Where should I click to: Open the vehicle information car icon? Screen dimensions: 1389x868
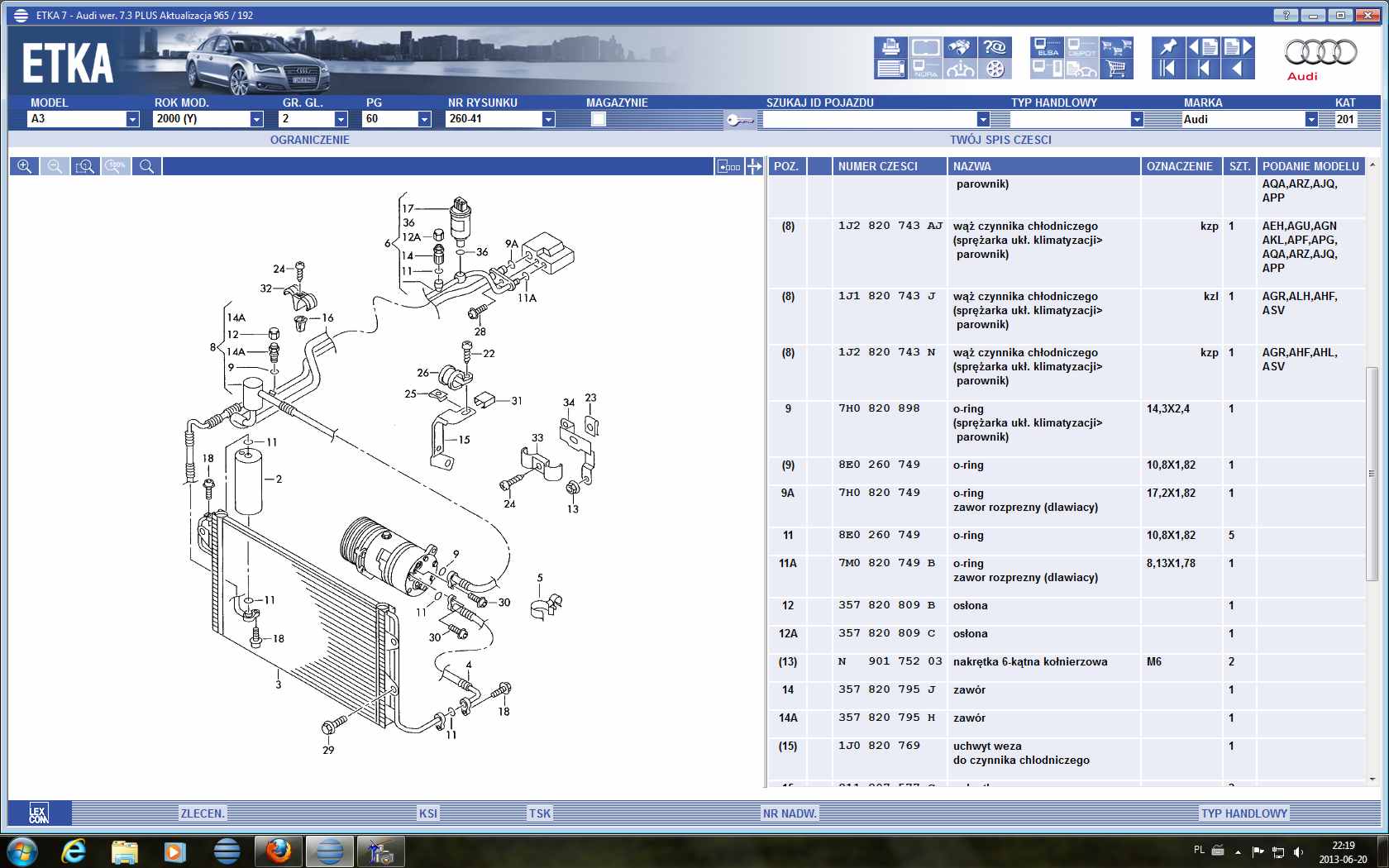coord(960,69)
